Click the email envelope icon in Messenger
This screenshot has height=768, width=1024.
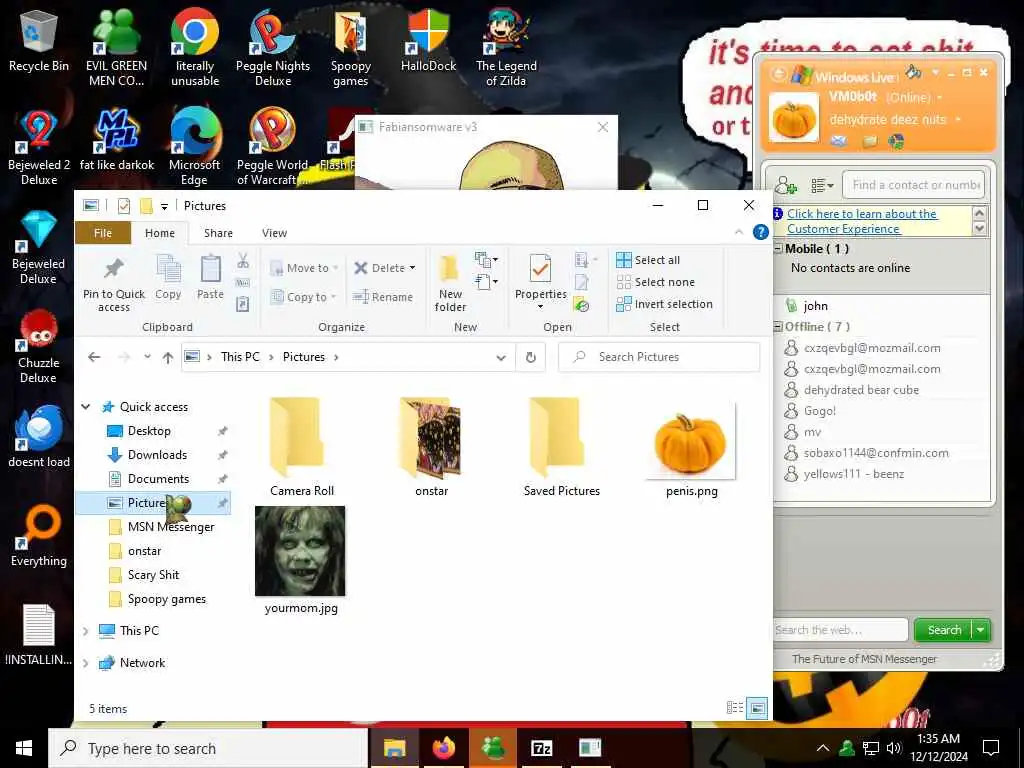point(839,140)
